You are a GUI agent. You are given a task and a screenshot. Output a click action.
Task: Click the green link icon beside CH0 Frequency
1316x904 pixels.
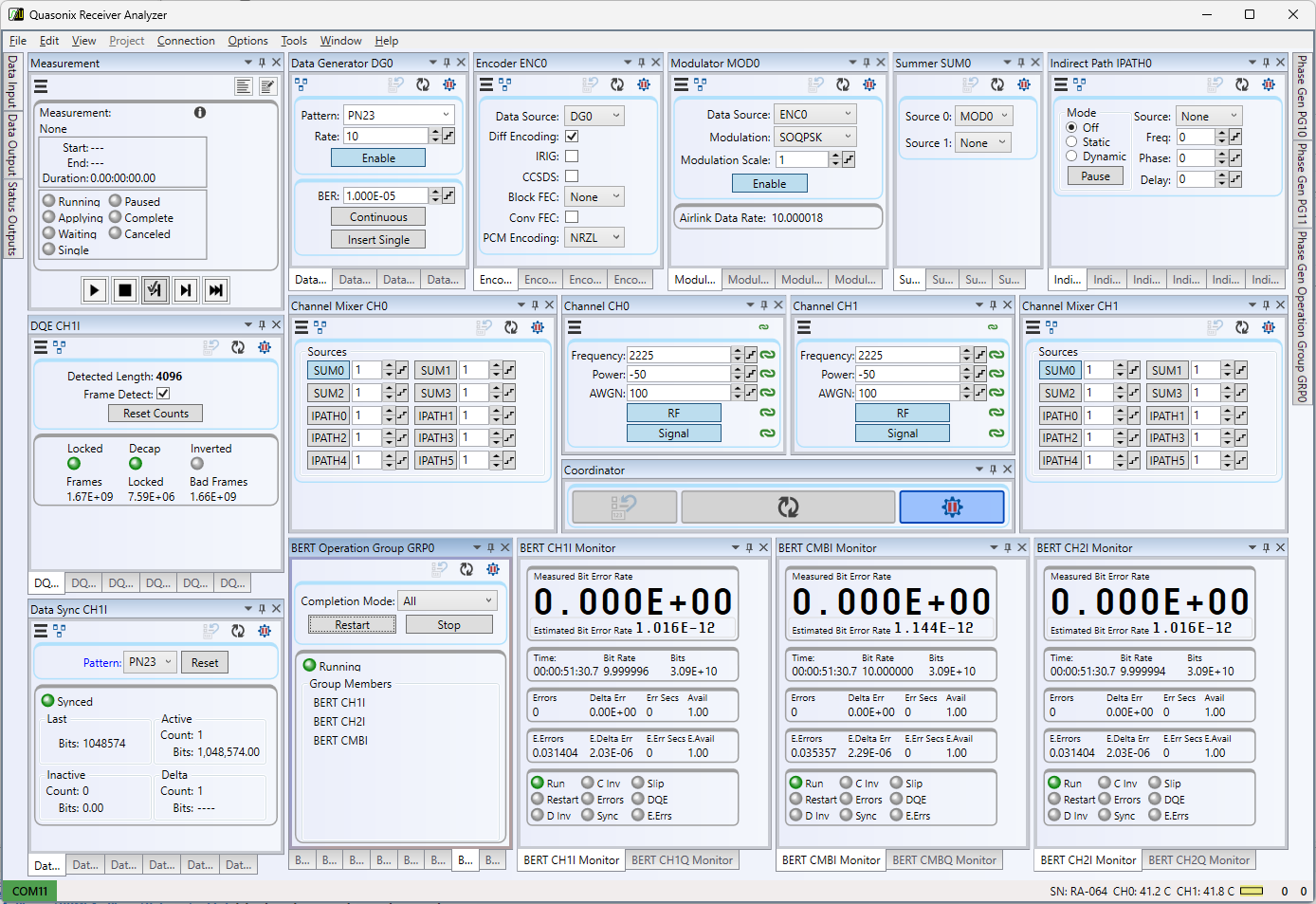[x=767, y=355]
